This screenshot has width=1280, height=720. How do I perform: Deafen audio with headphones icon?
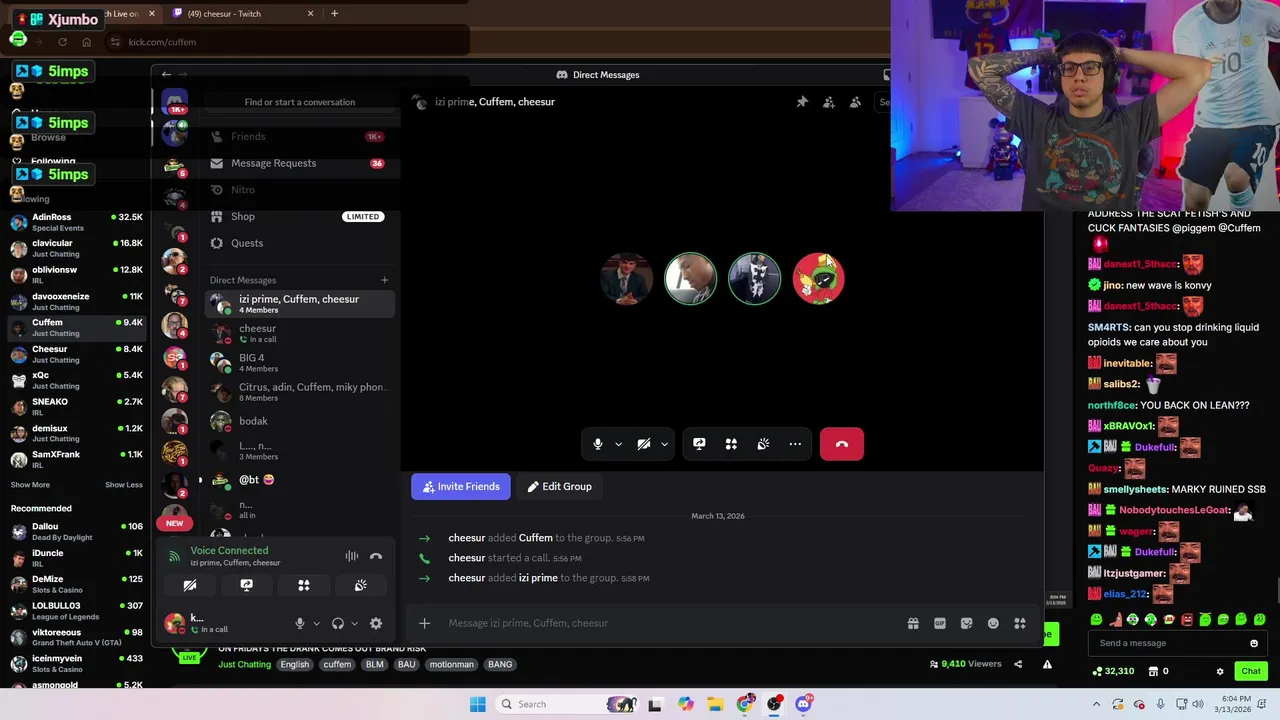click(x=338, y=623)
